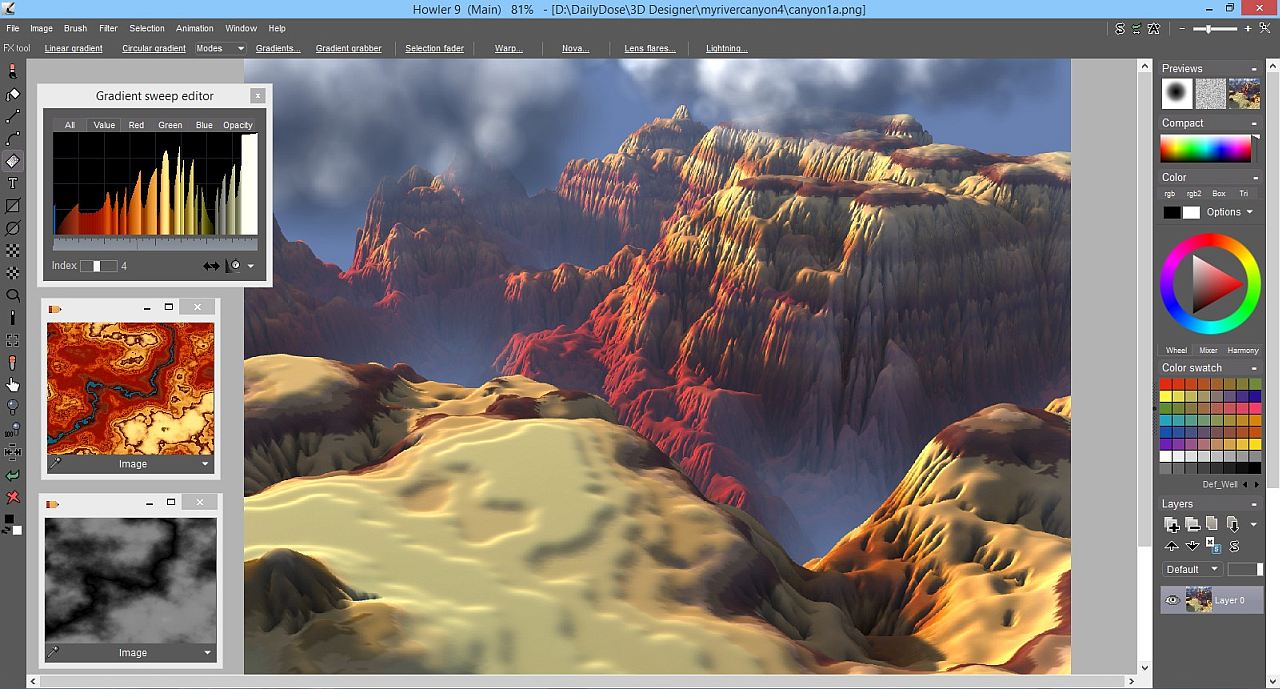Expand the Options dropdown in the Color panel
Viewport: 1280px width, 689px height.
click(x=1227, y=212)
